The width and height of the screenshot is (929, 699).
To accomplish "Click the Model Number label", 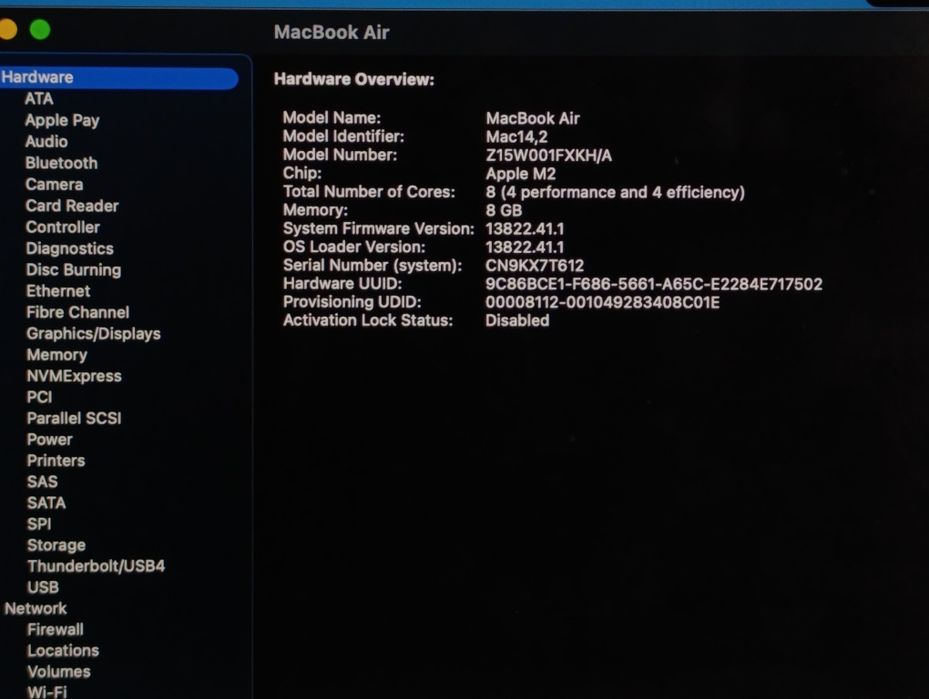I will click(340, 155).
